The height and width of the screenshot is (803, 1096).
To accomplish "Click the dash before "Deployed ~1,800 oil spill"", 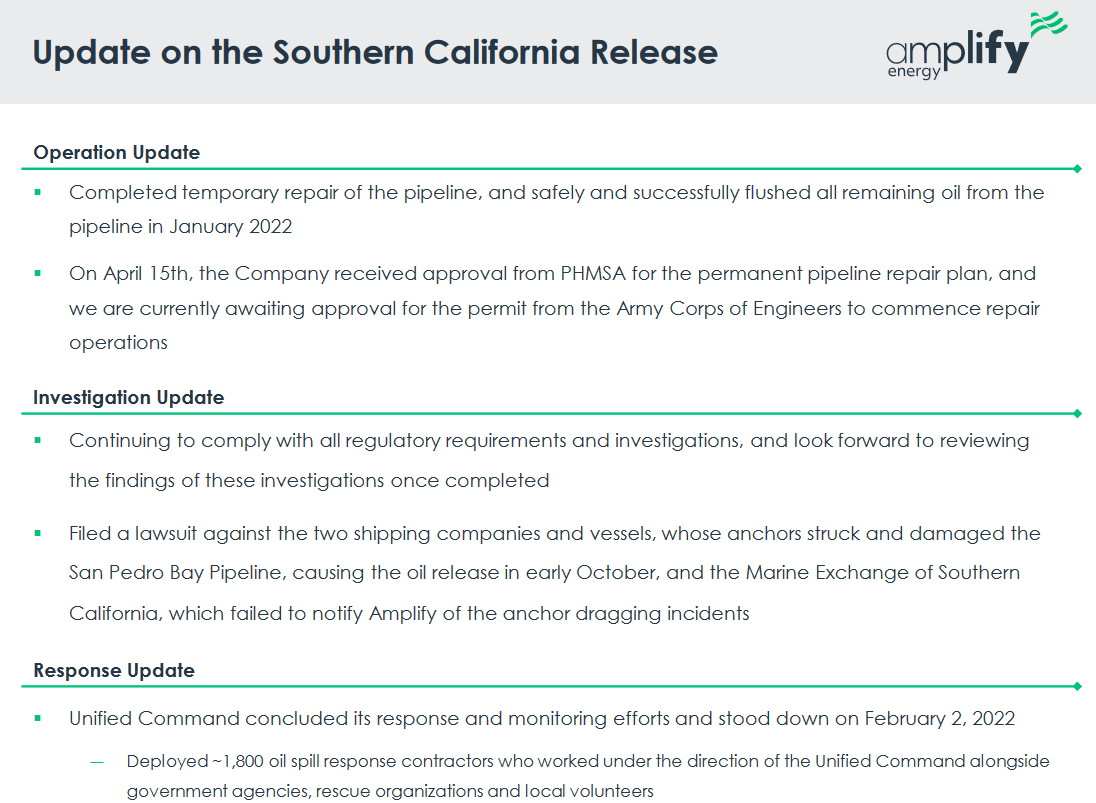I will 97,761.
